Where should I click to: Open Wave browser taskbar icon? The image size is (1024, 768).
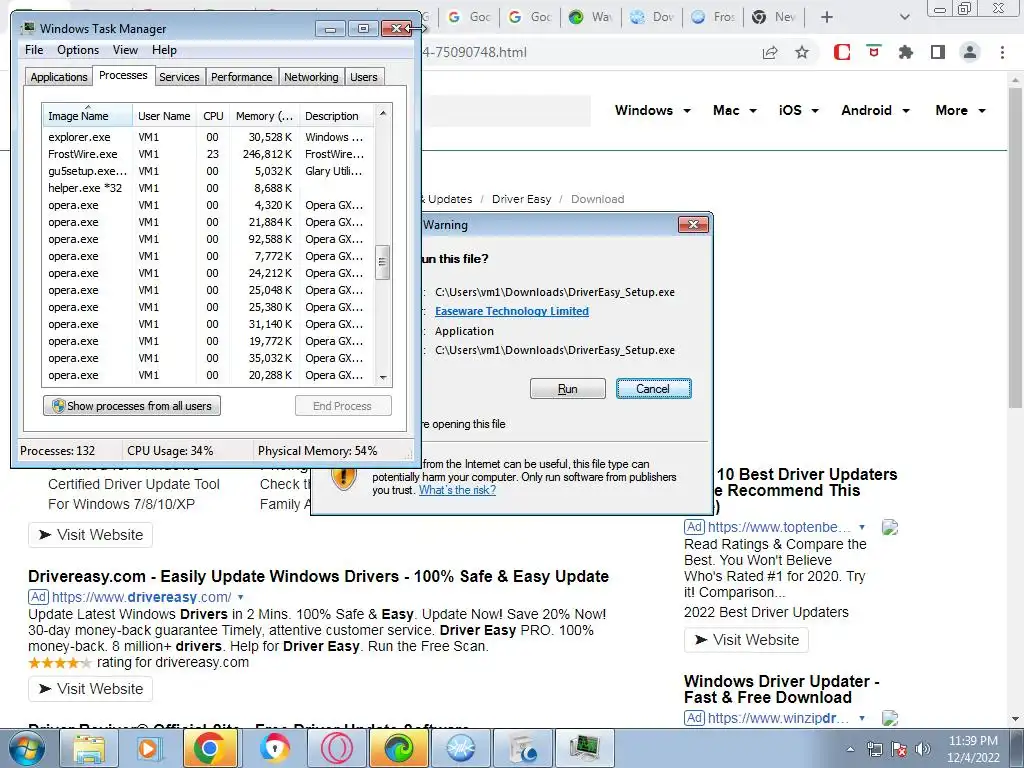point(398,748)
